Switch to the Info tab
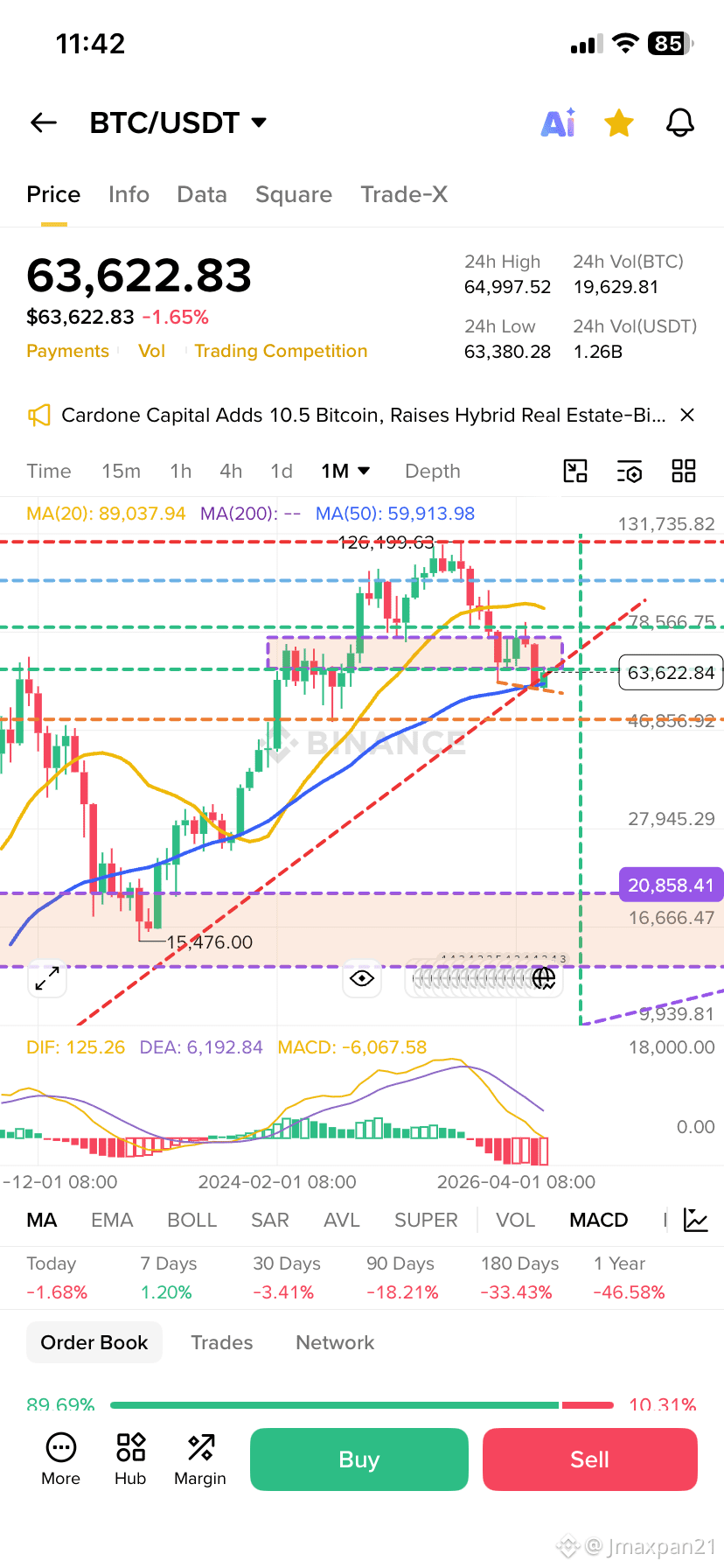This screenshot has height=1568, width=724. [129, 194]
